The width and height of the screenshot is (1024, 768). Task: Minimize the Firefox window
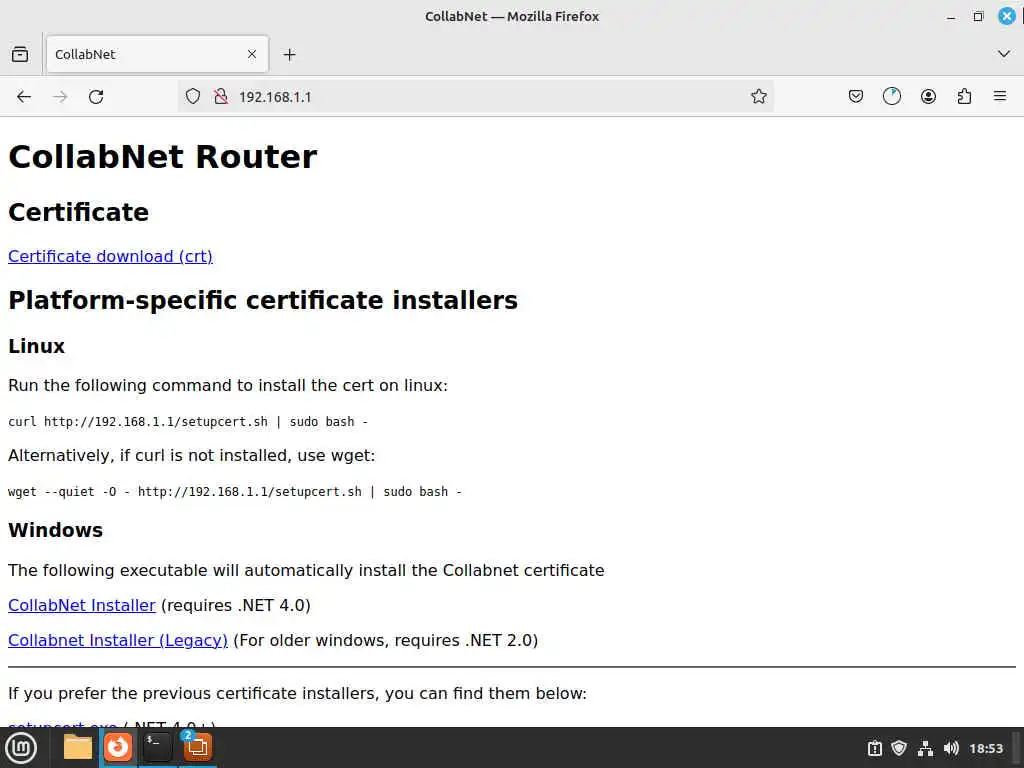click(951, 17)
